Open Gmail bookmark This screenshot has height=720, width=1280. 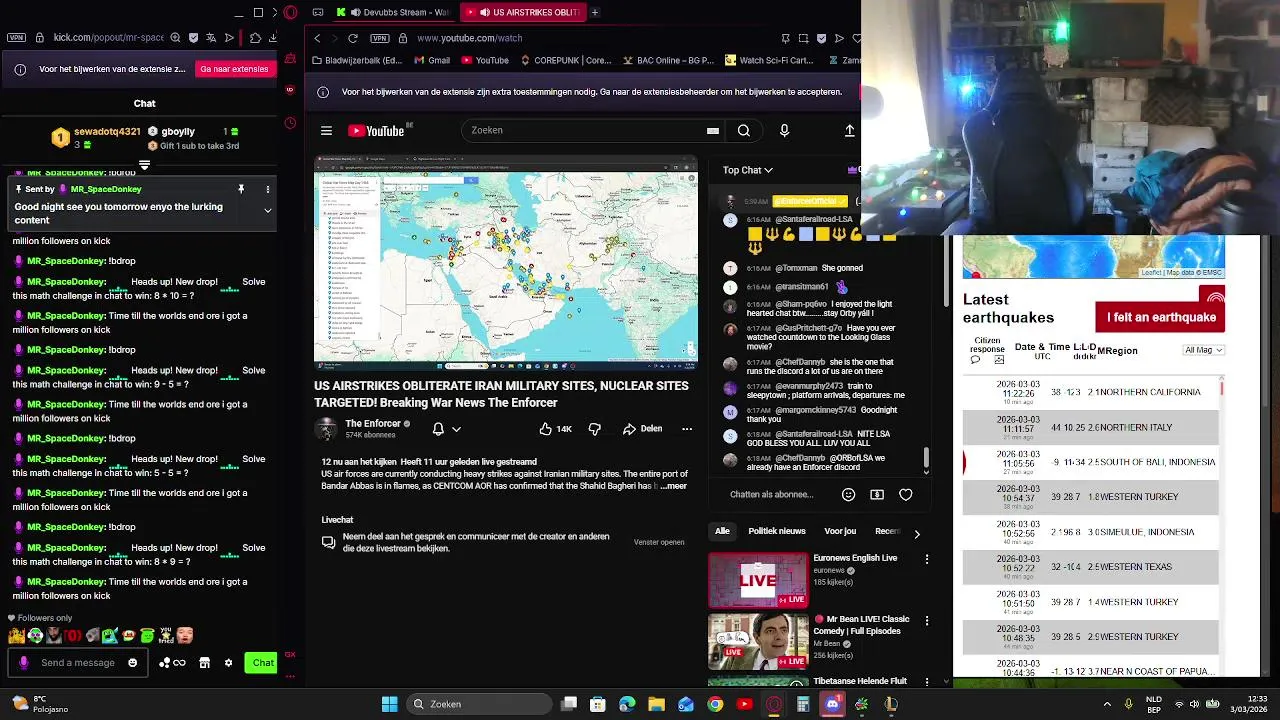click(430, 60)
